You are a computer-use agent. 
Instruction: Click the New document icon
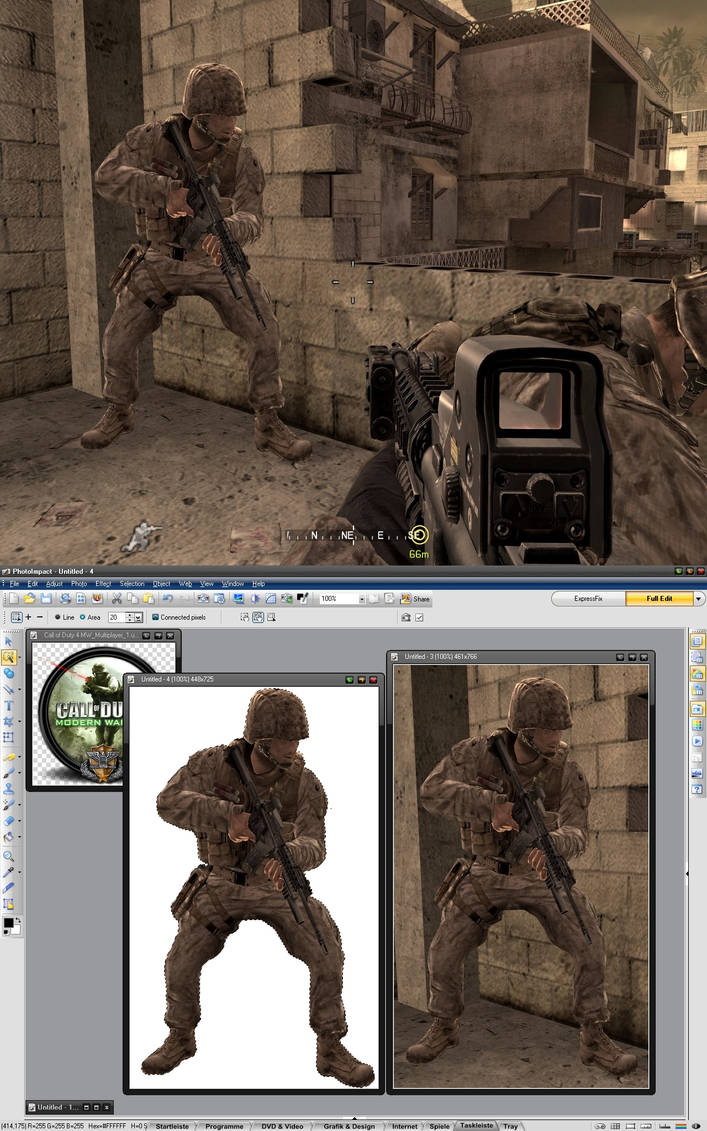(14, 598)
